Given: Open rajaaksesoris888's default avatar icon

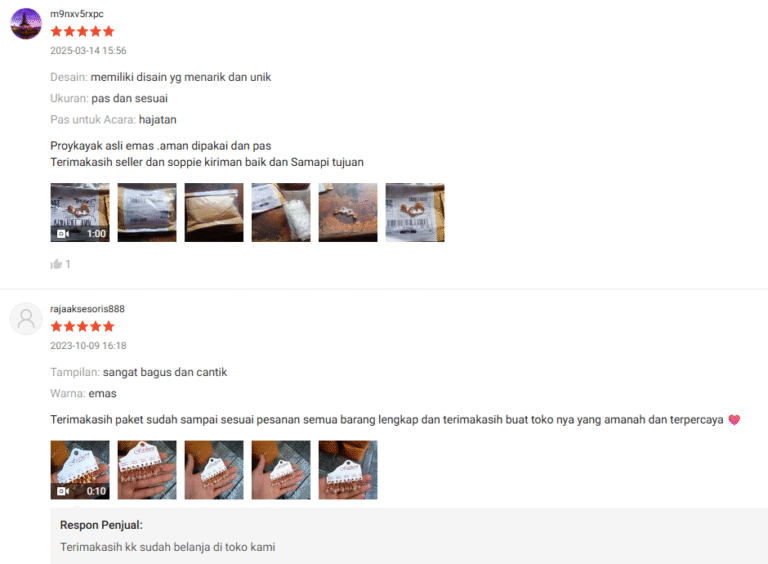Looking at the screenshot, I should tap(26, 319).
